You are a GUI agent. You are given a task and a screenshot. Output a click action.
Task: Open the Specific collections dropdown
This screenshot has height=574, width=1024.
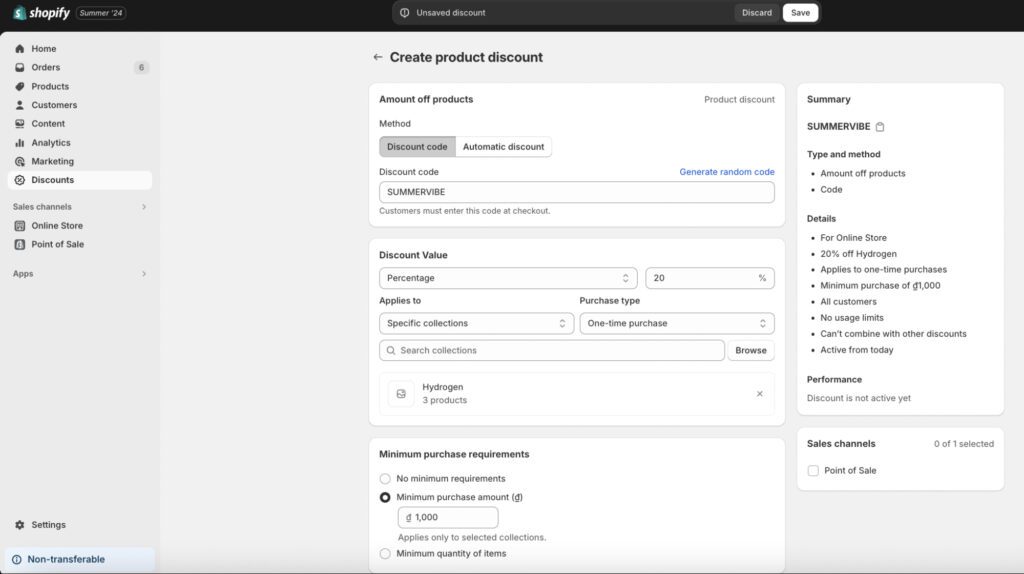(476, 324)
